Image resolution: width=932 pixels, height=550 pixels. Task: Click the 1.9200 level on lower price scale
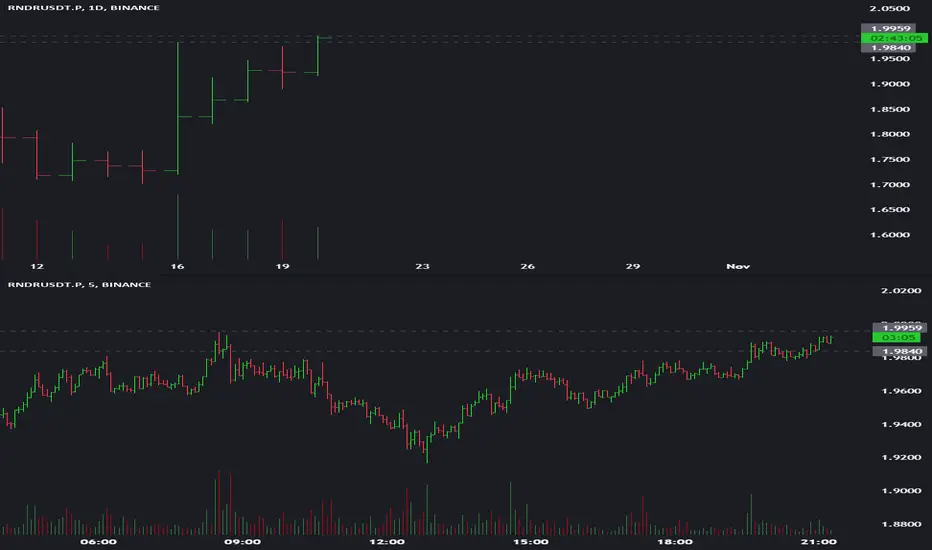coord(901,457)
